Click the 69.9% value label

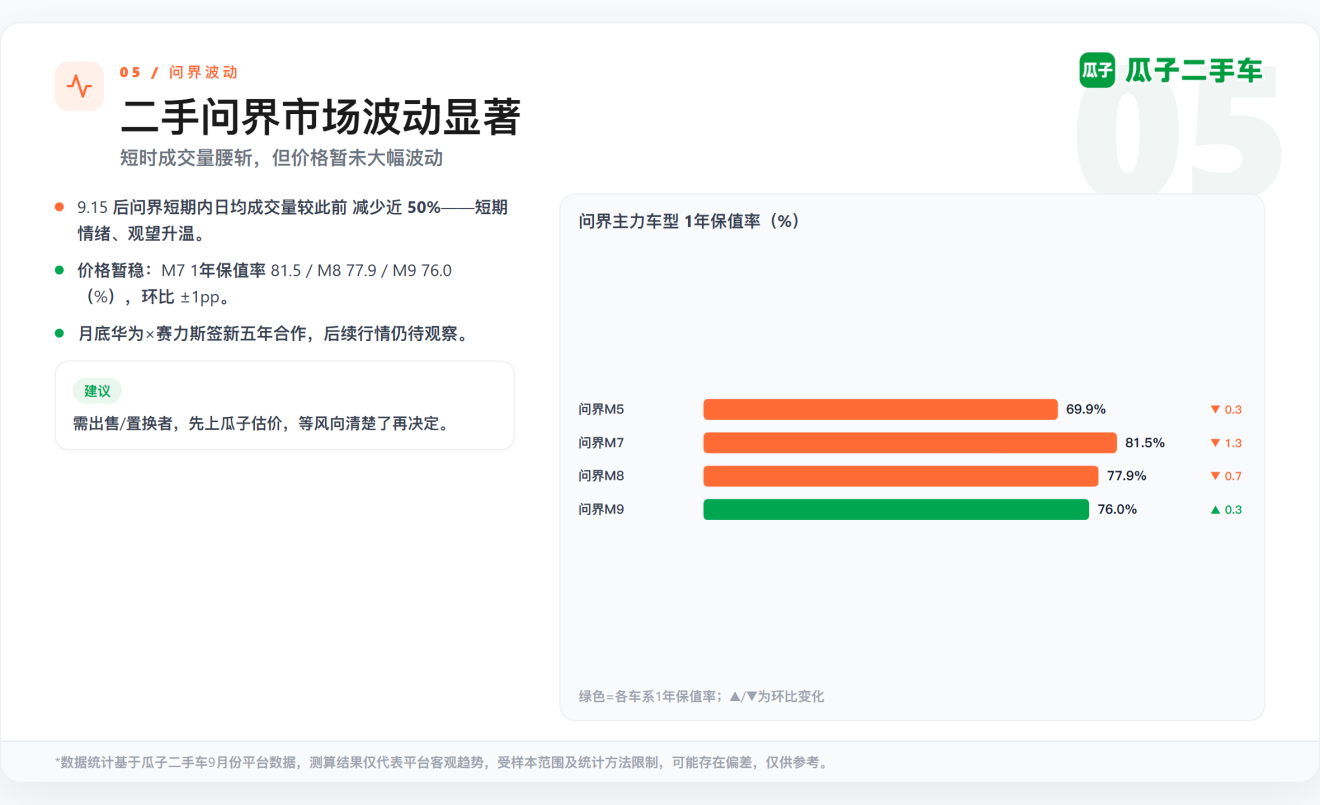coord(1086,409)
